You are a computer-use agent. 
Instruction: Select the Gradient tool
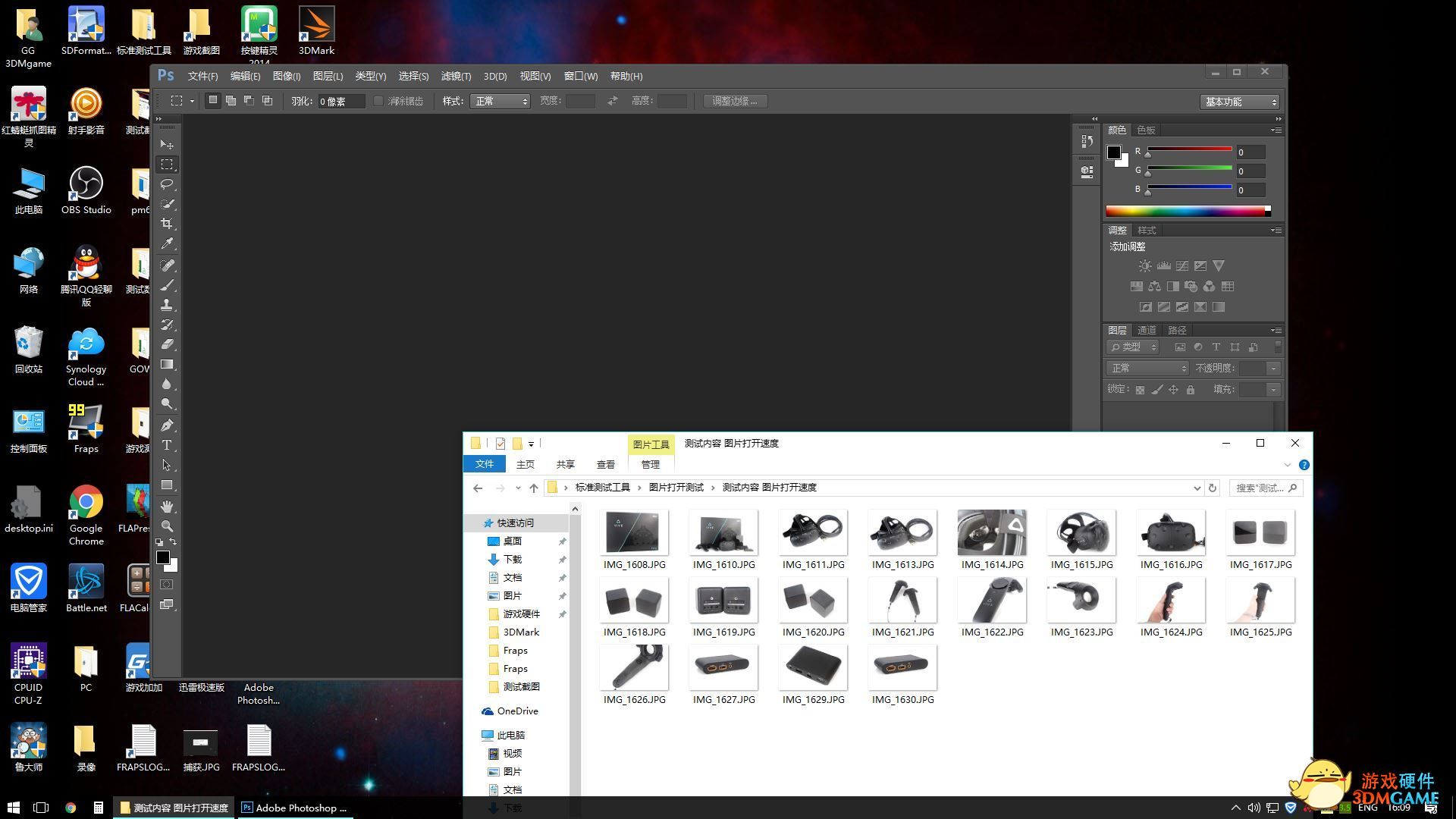tap(167, 364)
